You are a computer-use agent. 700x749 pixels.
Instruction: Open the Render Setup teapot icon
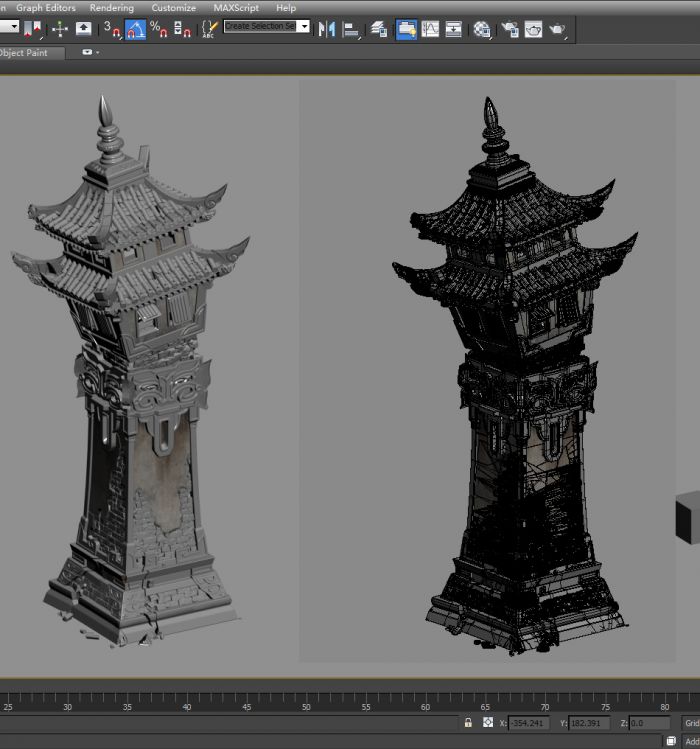510,29
